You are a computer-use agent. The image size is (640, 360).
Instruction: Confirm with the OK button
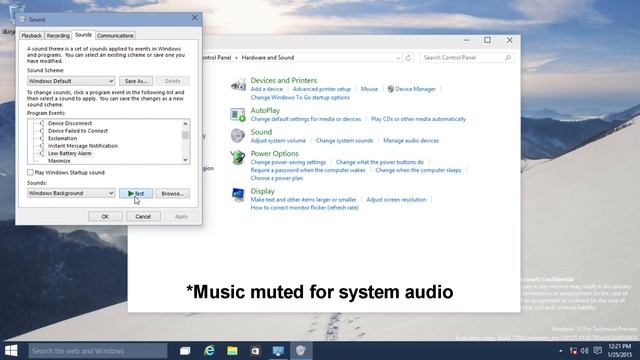(x=105, y=216)
